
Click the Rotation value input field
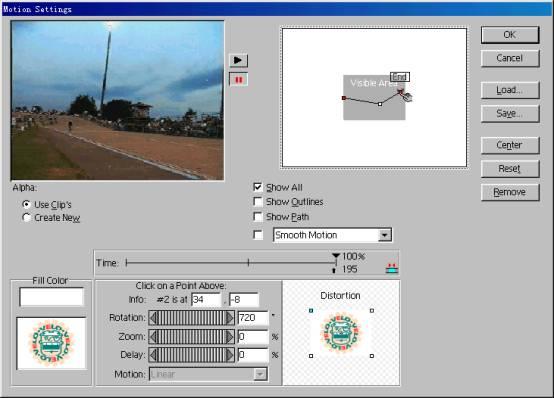pos(253,318)
